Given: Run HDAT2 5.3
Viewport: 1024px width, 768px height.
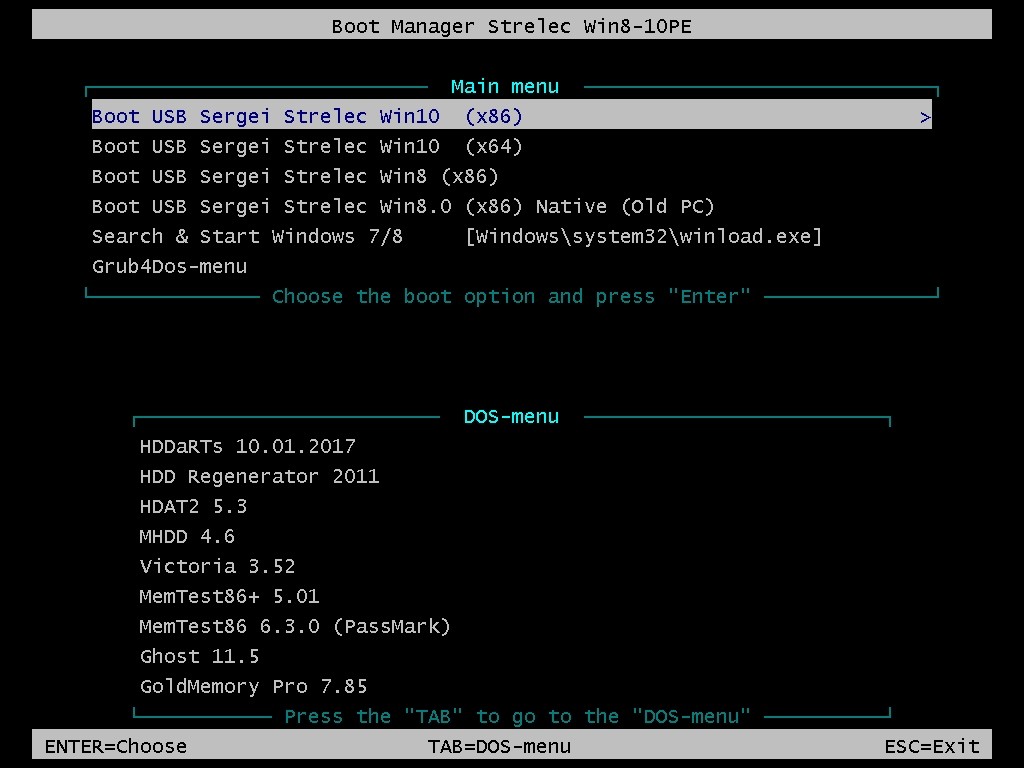Looking at the screenshot, I should click(193, 507).
